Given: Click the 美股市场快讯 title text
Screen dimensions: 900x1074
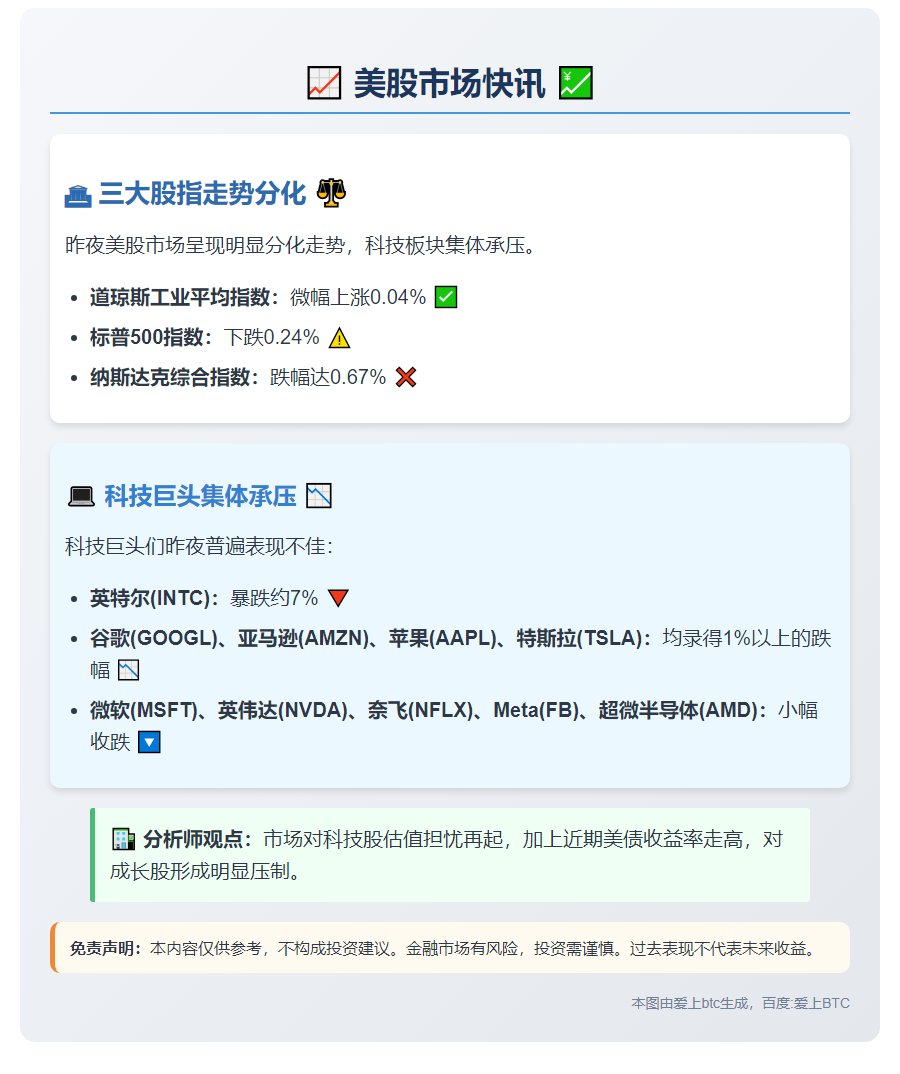Looking at the screenshot, I should (x=450, y=83).
